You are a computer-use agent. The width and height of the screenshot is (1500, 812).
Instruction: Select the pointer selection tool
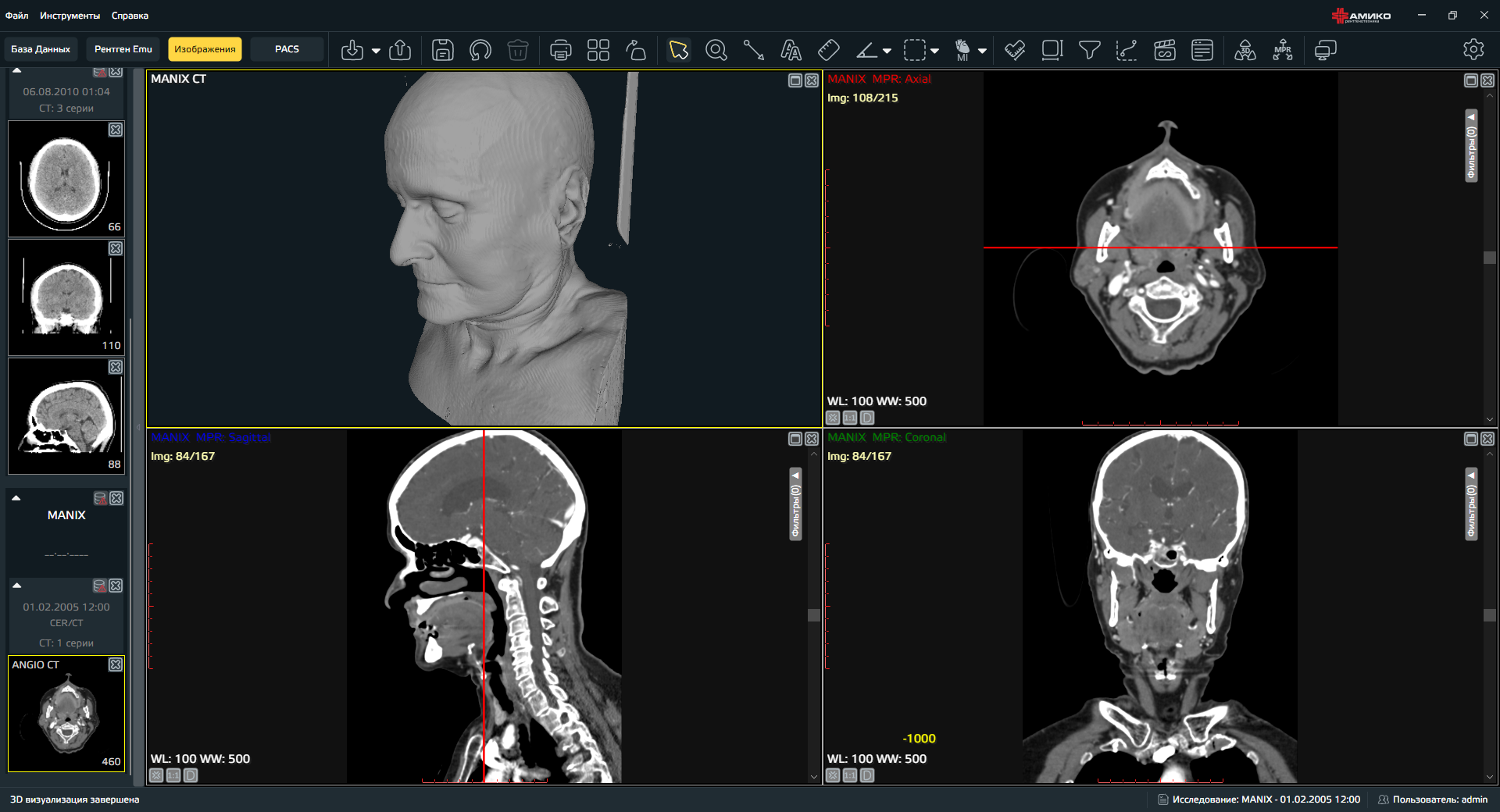point(678,50)
